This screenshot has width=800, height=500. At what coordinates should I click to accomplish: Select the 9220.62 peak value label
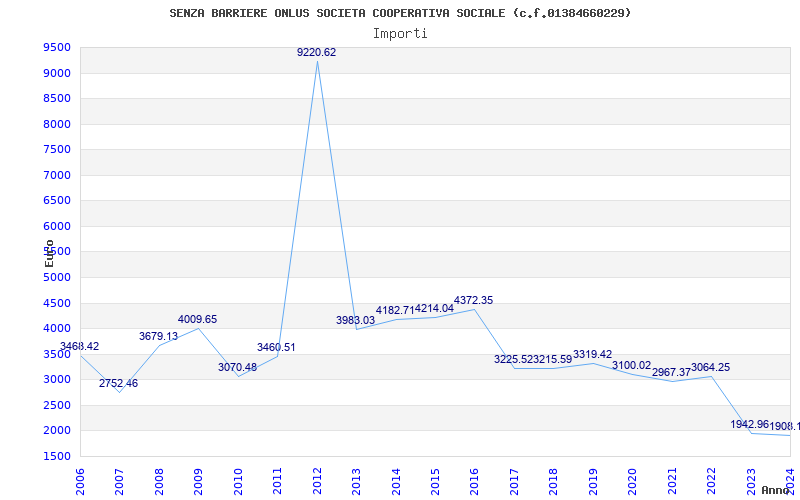coord(316,53)
